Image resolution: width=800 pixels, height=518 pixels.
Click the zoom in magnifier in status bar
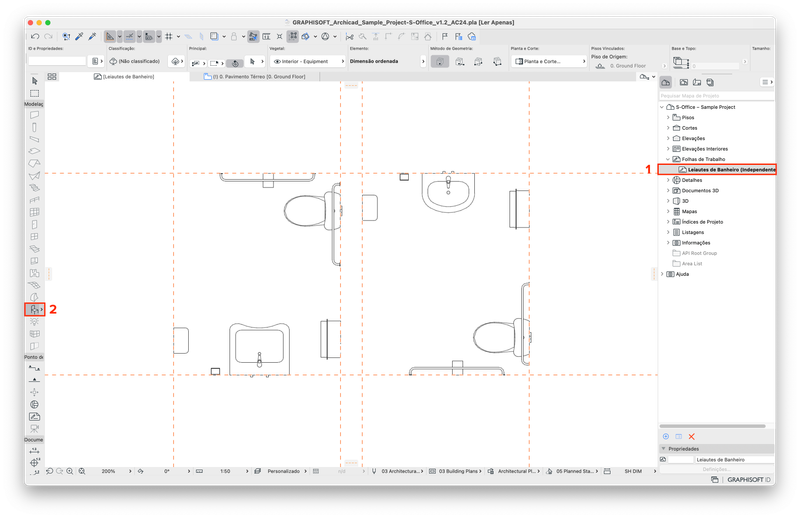pos(70,472)
